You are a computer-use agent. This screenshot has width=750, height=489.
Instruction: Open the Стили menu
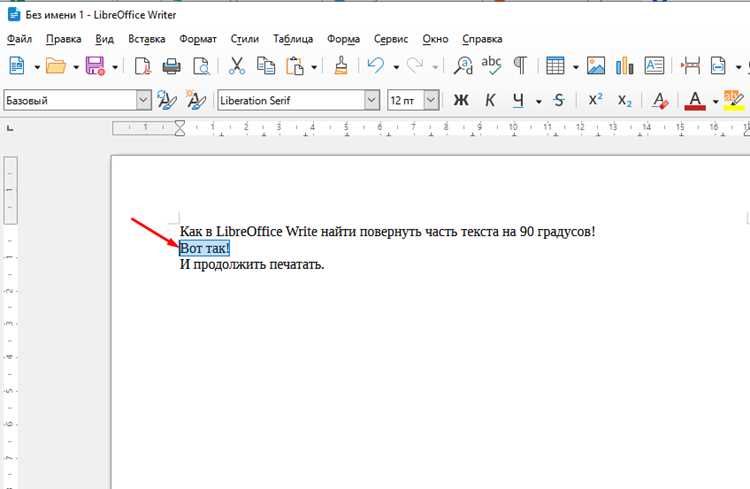coord(244,39)
